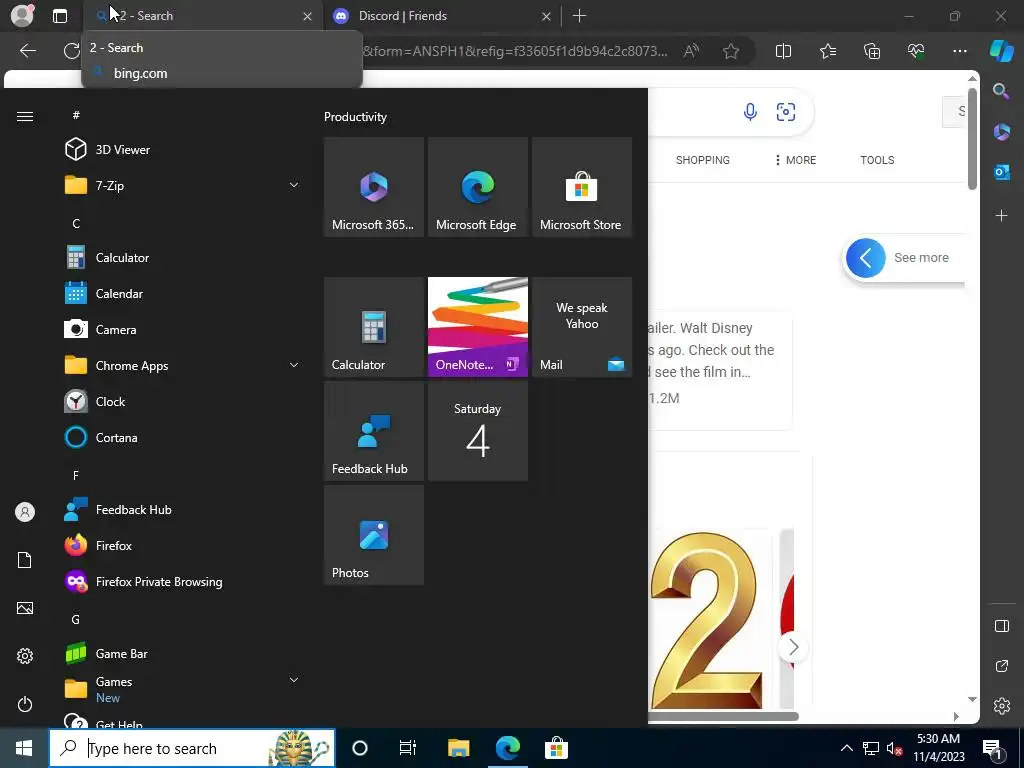Switch to the 2 - Search tab
Screen dimensions: 1024x768
204,16
